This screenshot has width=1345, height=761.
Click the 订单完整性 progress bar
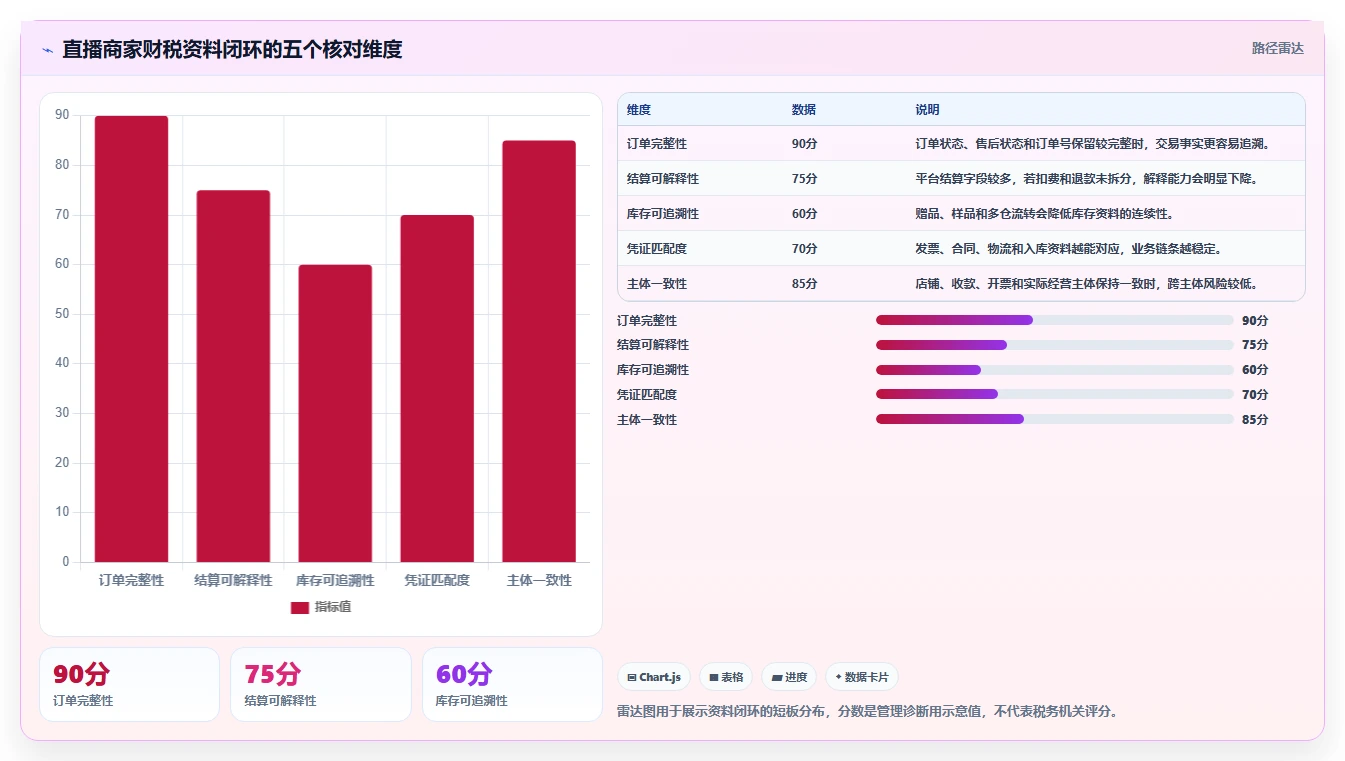coord(1055,320)
